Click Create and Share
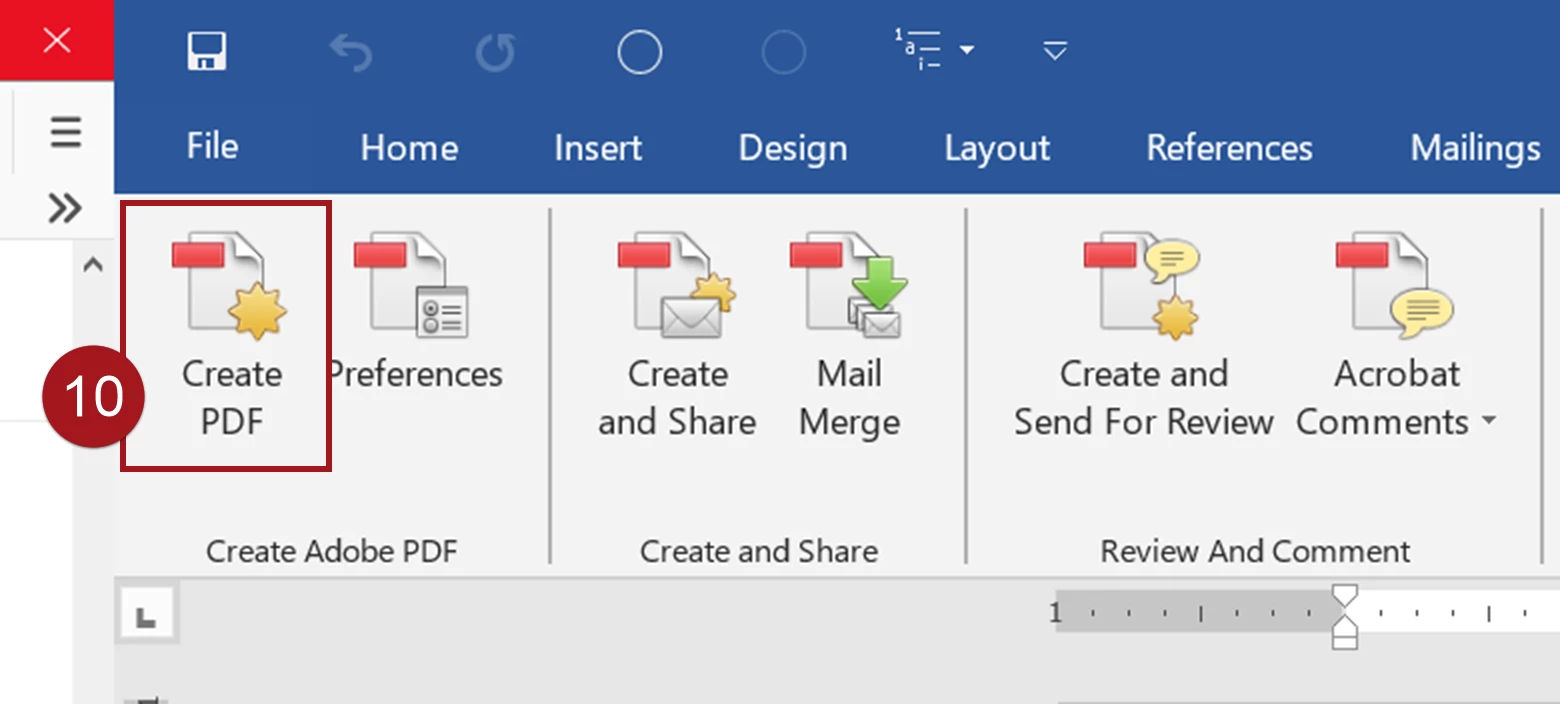The height and width of the screenshot is (704, 1560). (677, 337)
